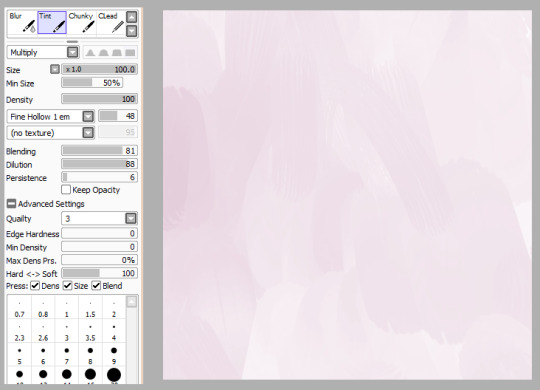The image size is (540, 390).
Task: Pick brush size 5 preset
Action: [20, 355]
